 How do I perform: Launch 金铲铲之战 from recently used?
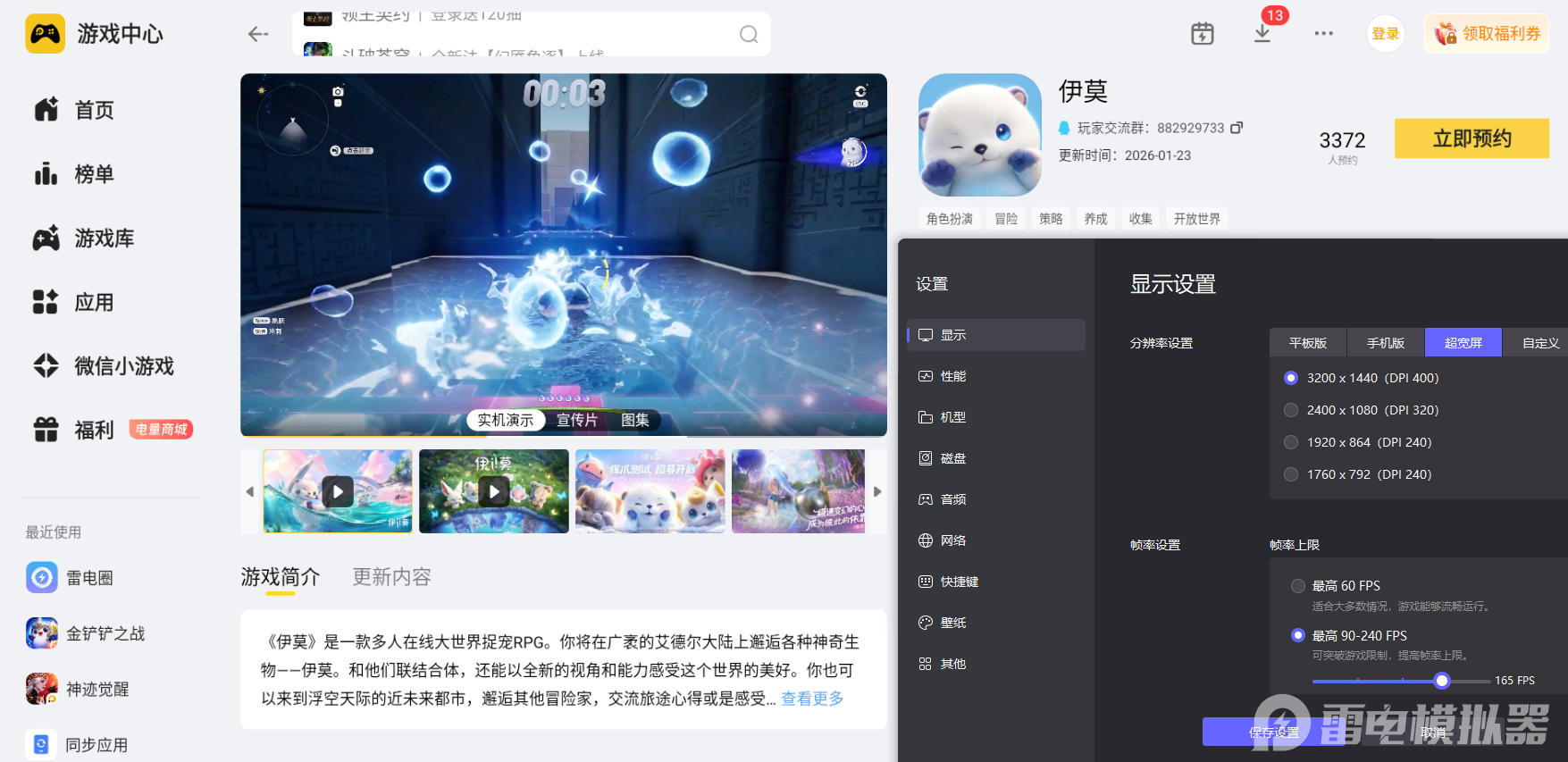click(x=86, y=633)
